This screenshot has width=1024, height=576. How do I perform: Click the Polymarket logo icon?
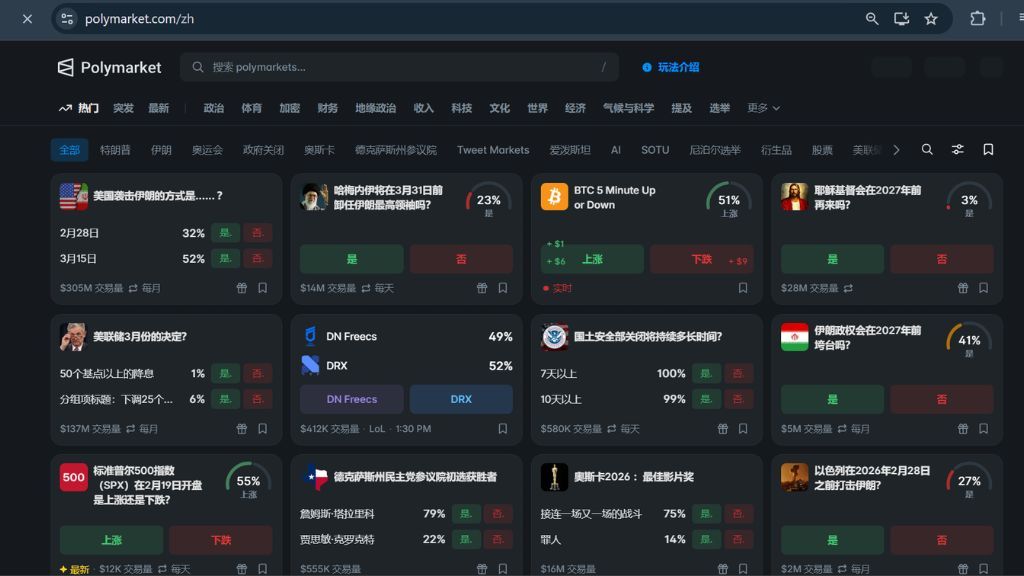click(66, 67)
